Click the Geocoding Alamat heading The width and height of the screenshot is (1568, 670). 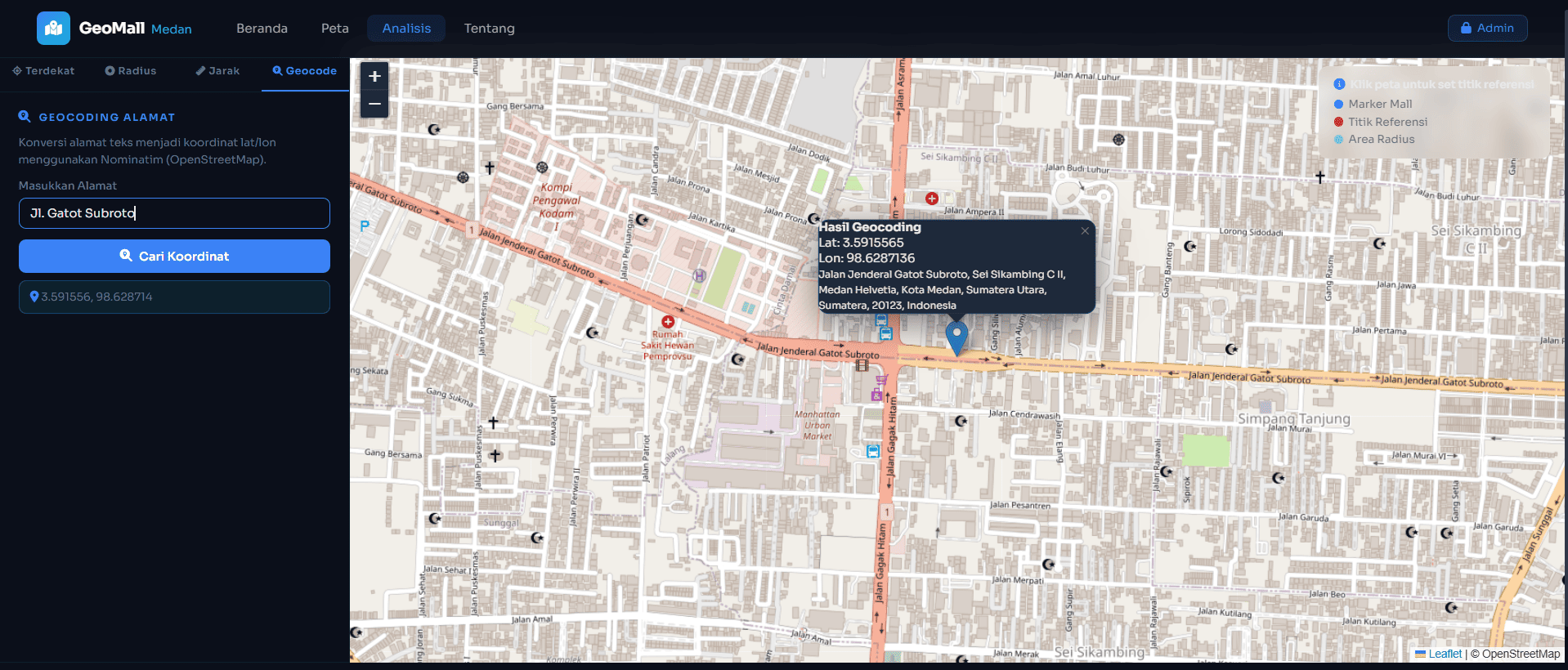[x=106, y=118]
